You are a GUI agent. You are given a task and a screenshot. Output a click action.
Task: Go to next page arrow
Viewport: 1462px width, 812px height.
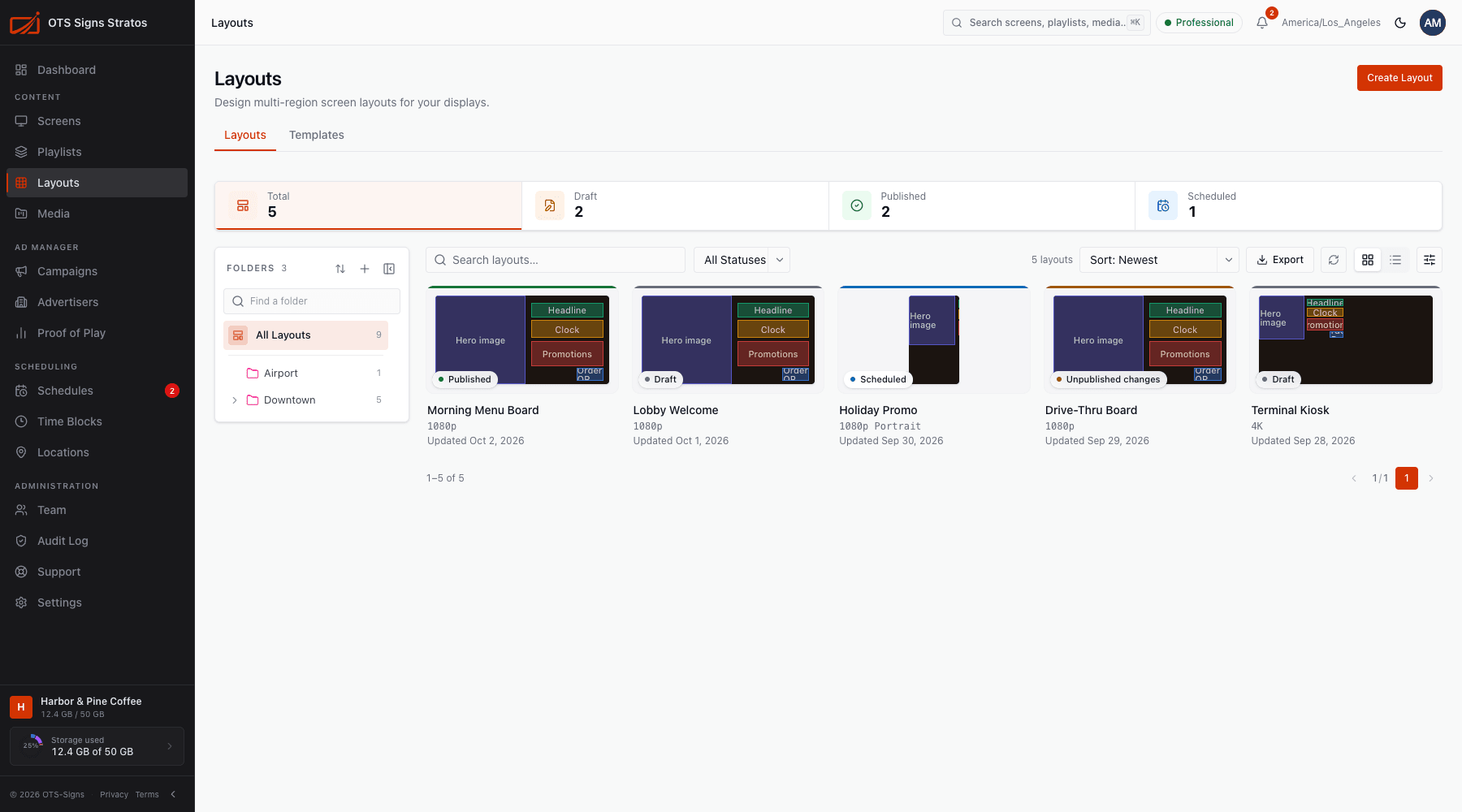click(1431, 478)
